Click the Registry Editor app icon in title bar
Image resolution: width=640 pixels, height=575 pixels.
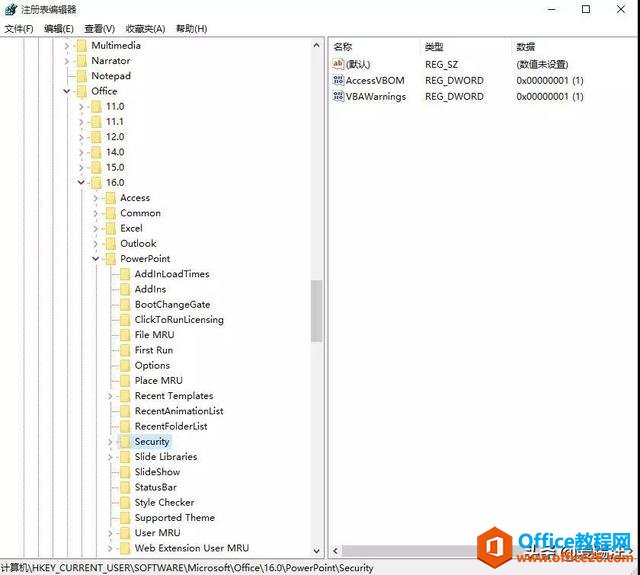click(x=11, y=9)
